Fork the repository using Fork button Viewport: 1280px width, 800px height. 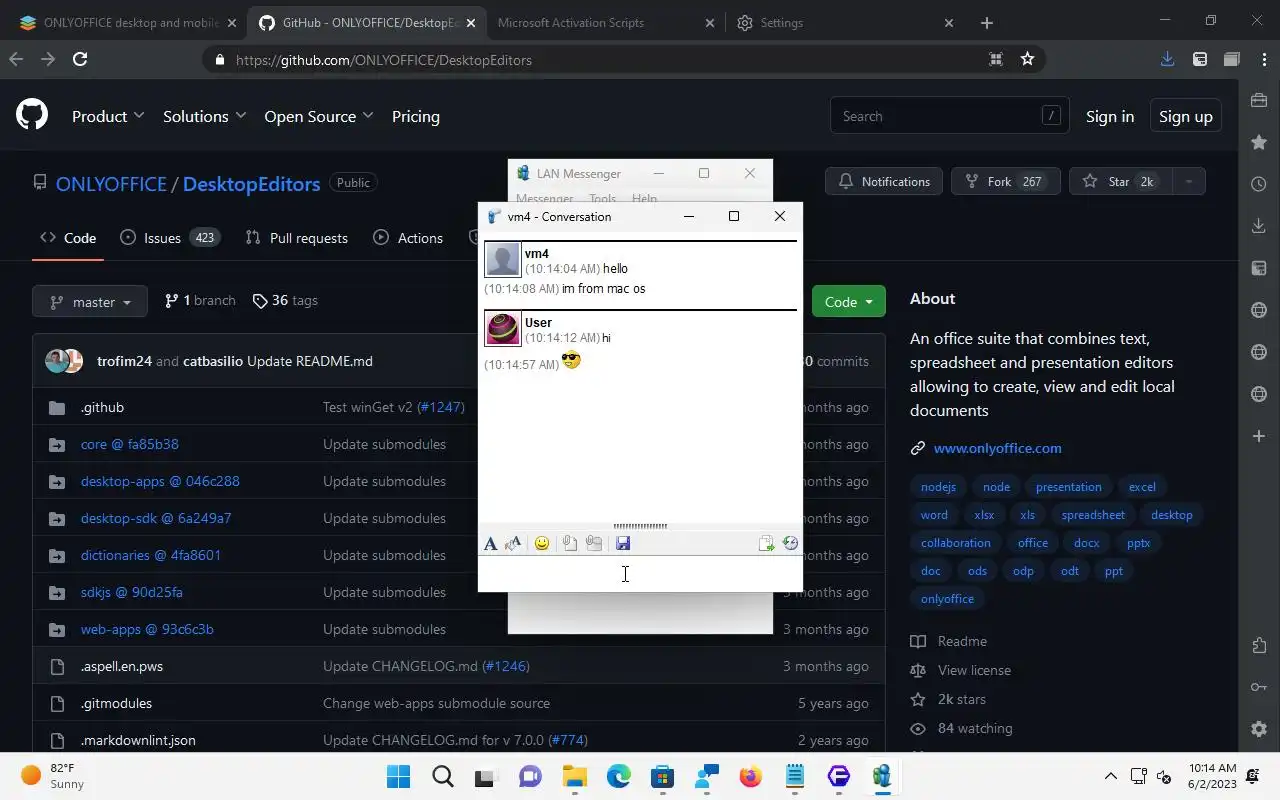coord(1005,181)
